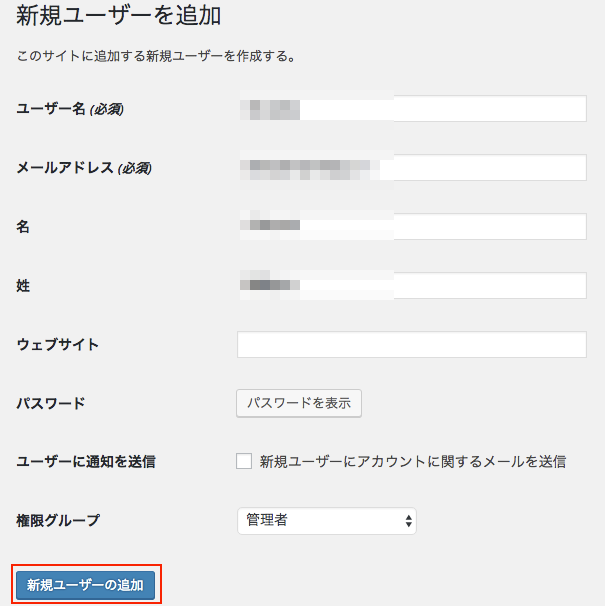The width and height of the screenshot is (605, 606).
Task: Click the empty ウェブサイト field
Action: click(411, 344)
